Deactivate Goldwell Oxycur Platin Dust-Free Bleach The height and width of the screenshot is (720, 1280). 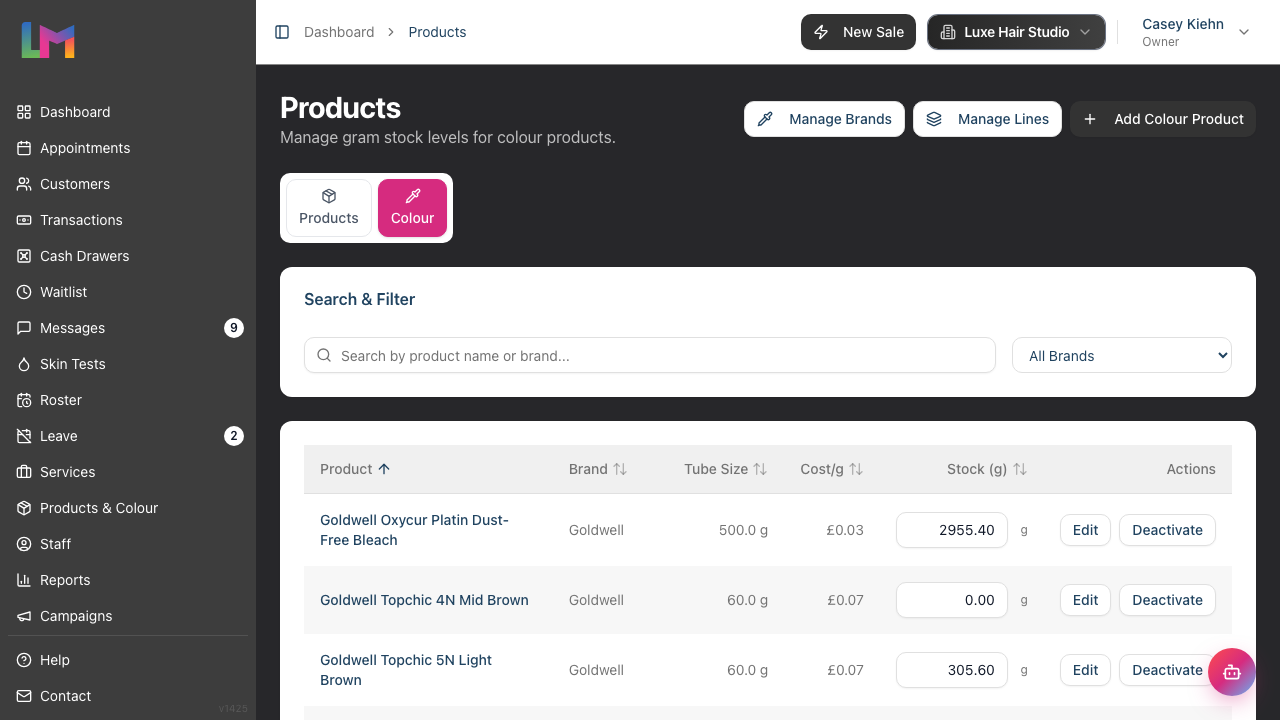click(x=1167, y=530)
